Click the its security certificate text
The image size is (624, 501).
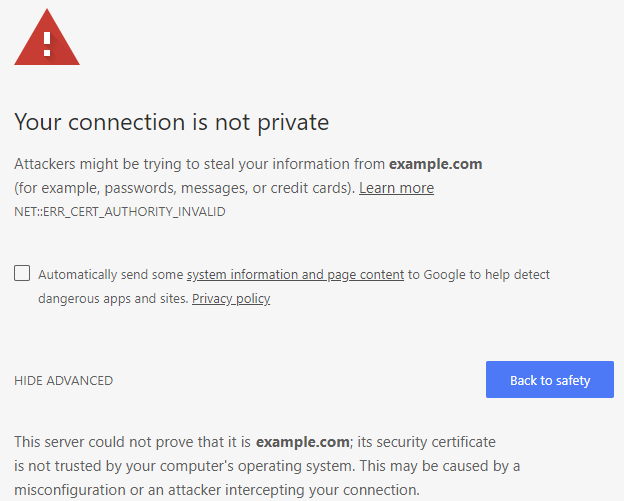coord(426,442)
